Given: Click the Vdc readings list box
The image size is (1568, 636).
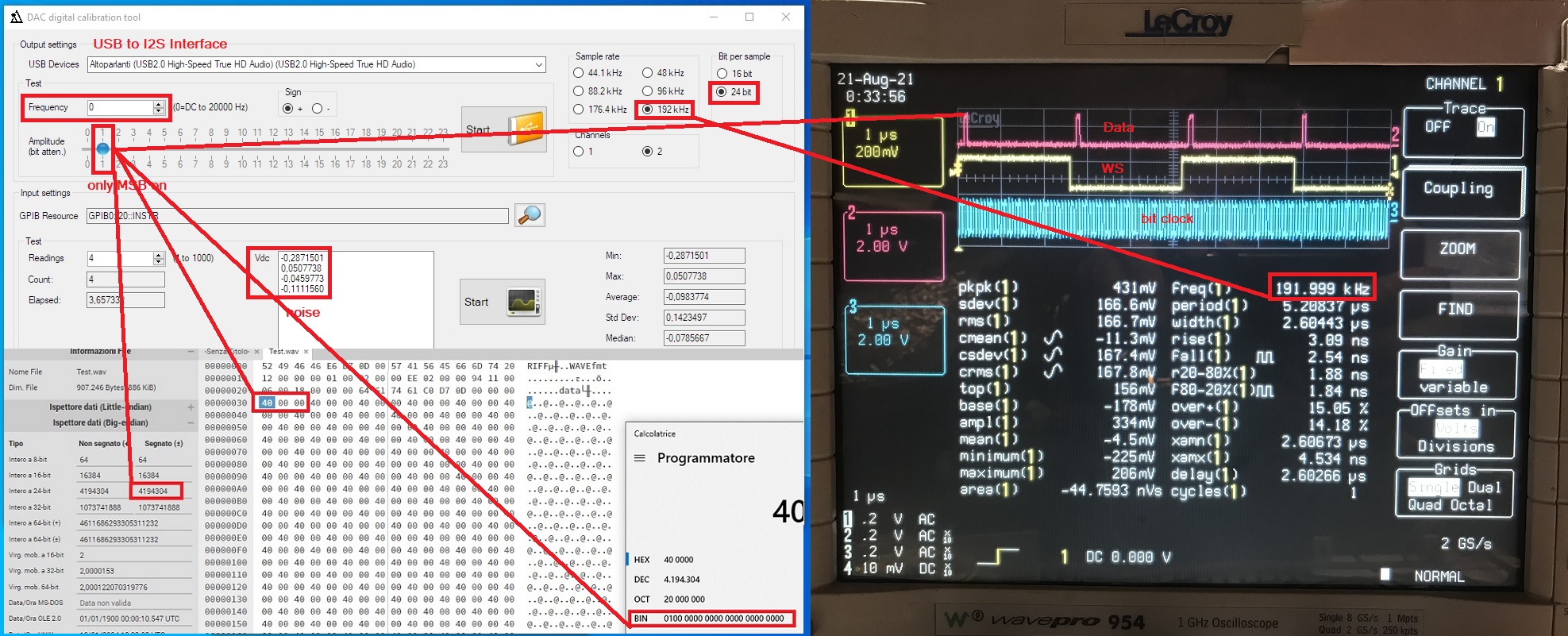Looking at the screenshot, I should (355, 299).
